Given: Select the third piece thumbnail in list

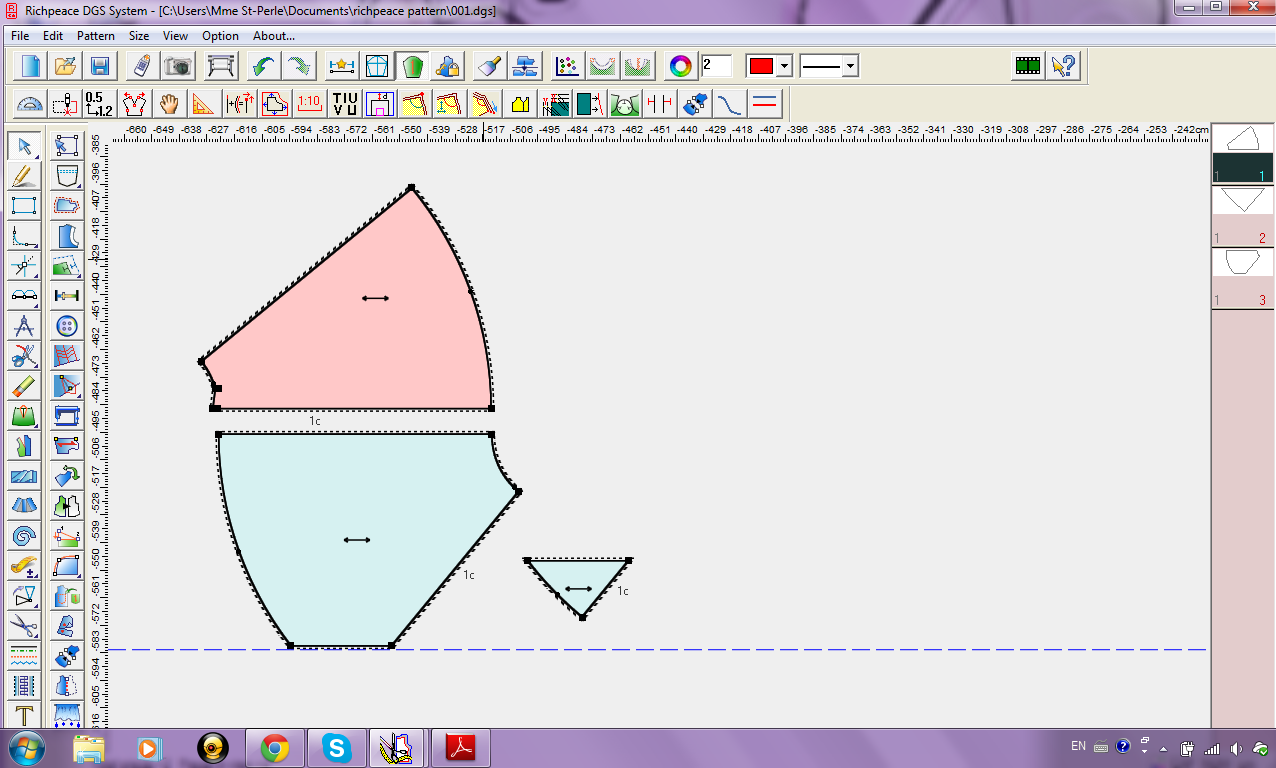Looking at the screenshot, I should 1241,263.
